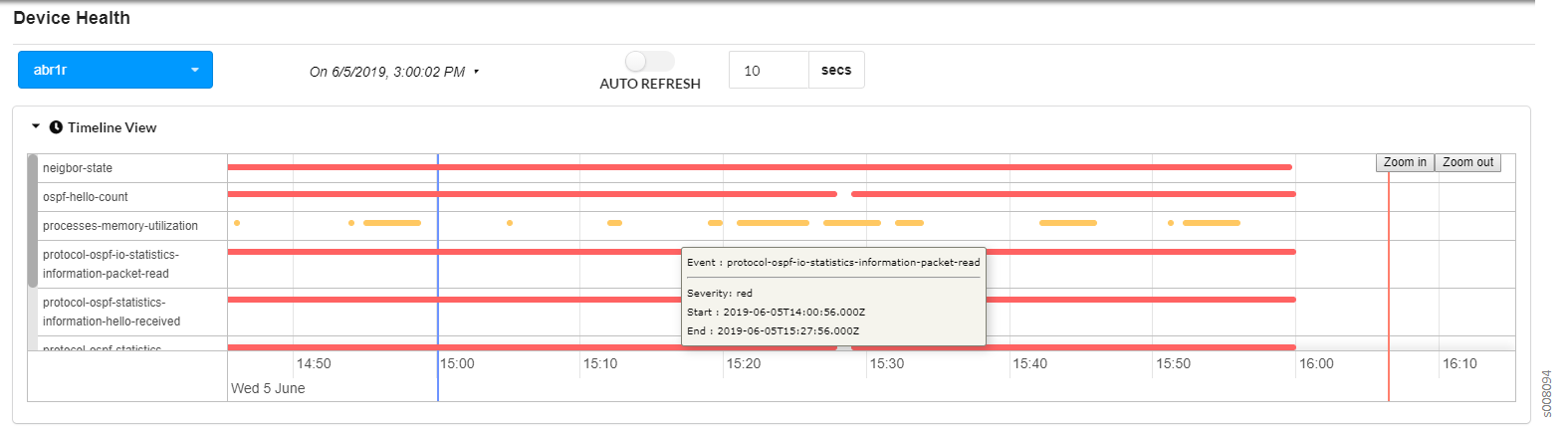Click the first yellow memory-utilization dot

pyautogui.click(x=237, y=223)
